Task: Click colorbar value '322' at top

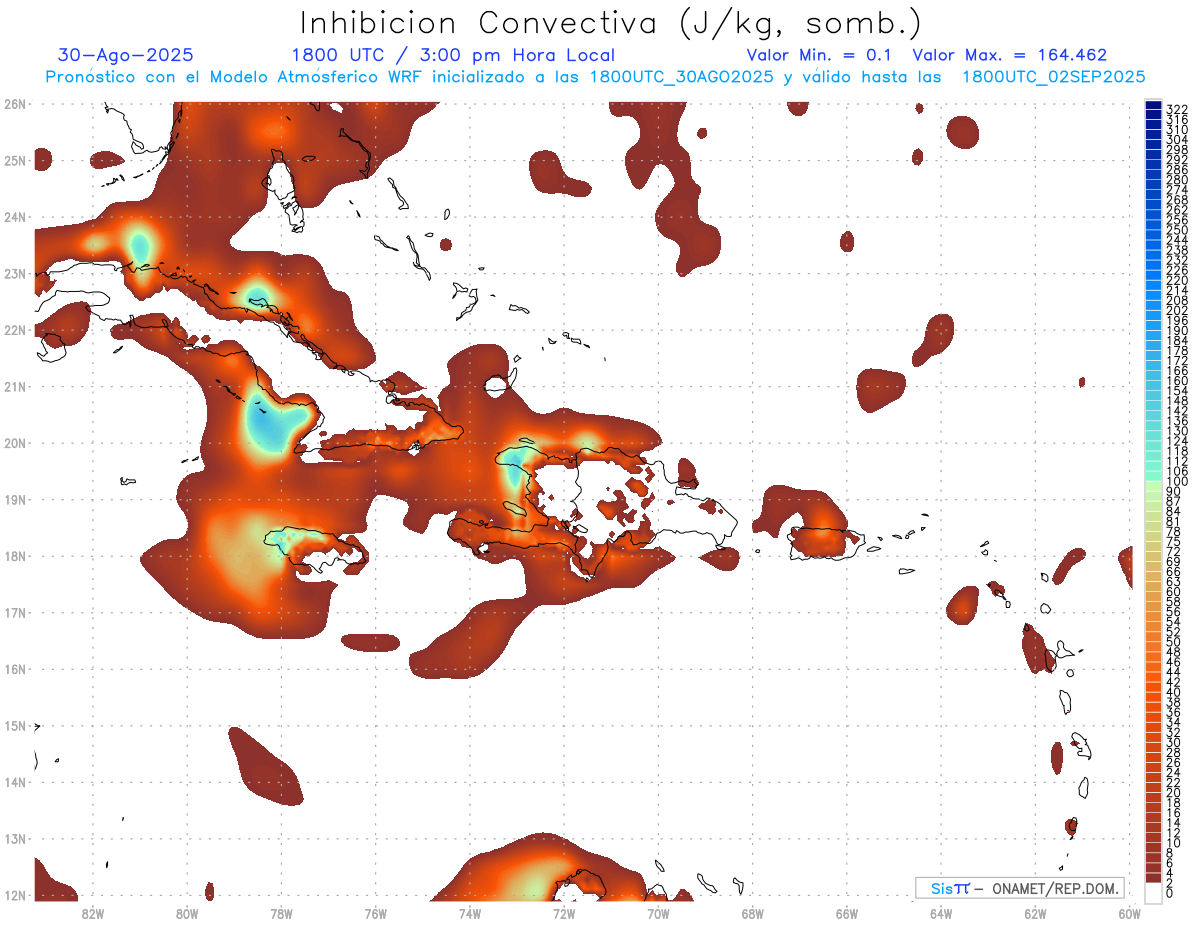Action: [1176, 109]
